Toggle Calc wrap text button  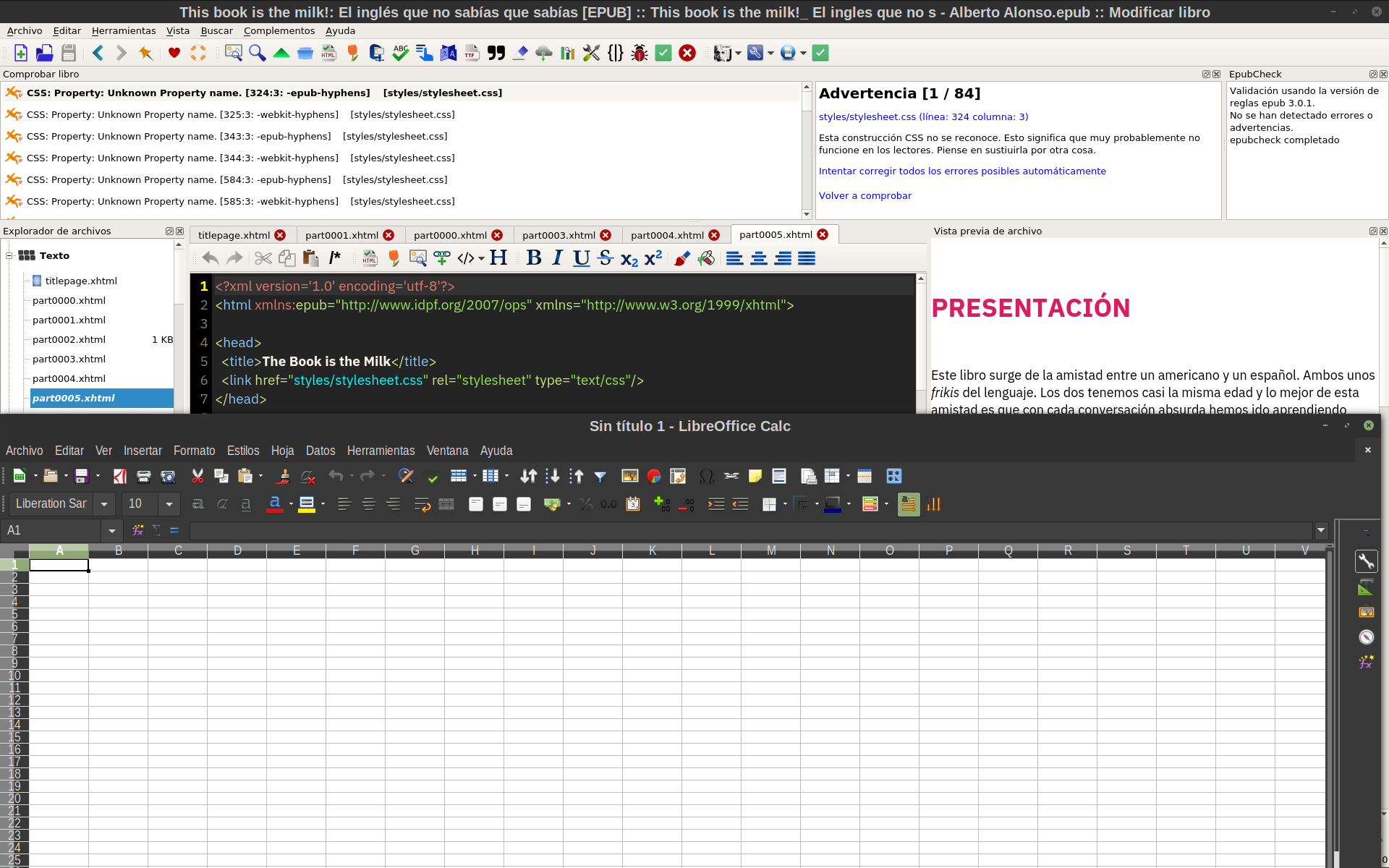click(x=422, y=504)
